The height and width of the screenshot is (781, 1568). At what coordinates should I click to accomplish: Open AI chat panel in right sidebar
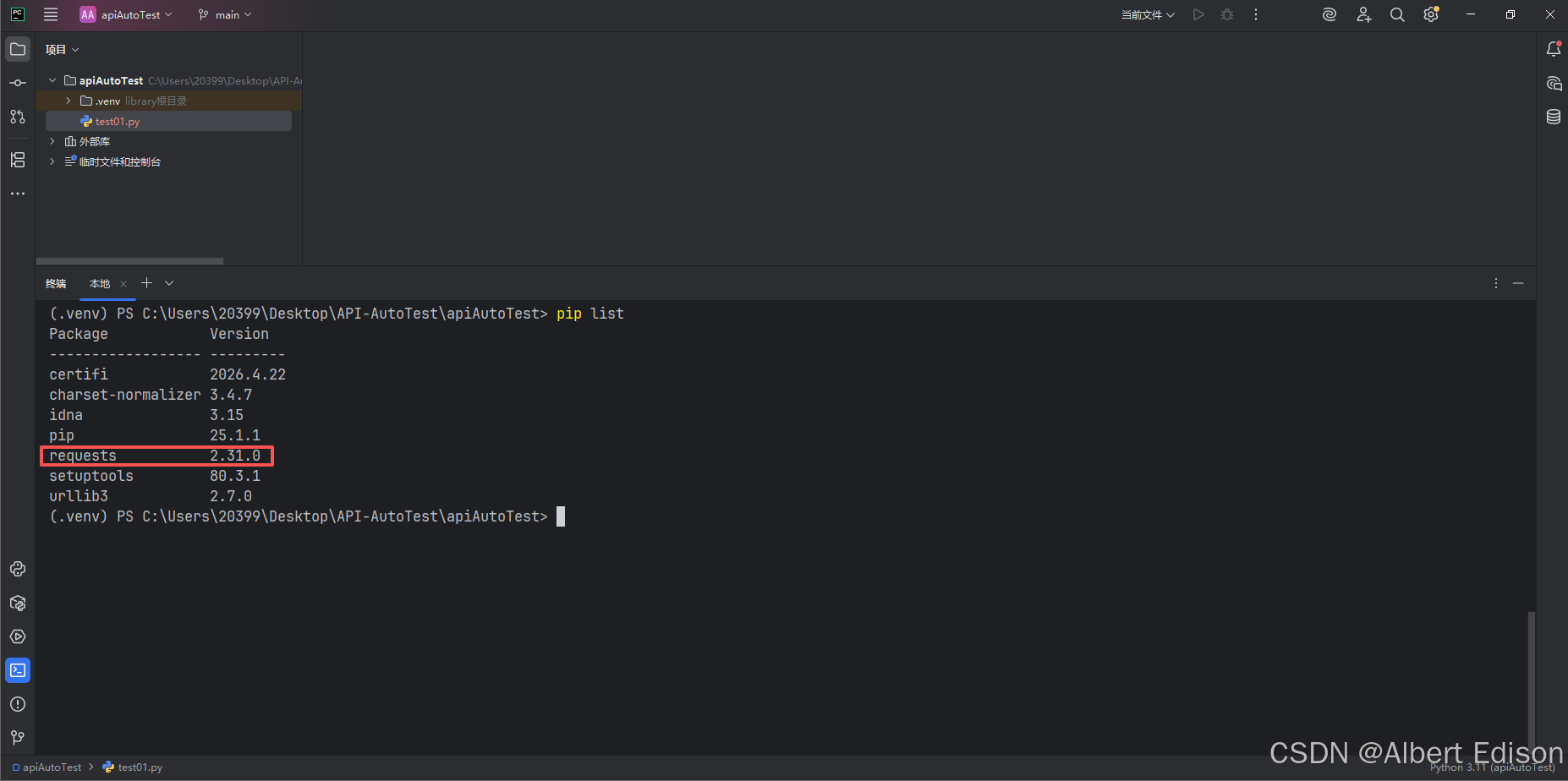[1554, 83]
